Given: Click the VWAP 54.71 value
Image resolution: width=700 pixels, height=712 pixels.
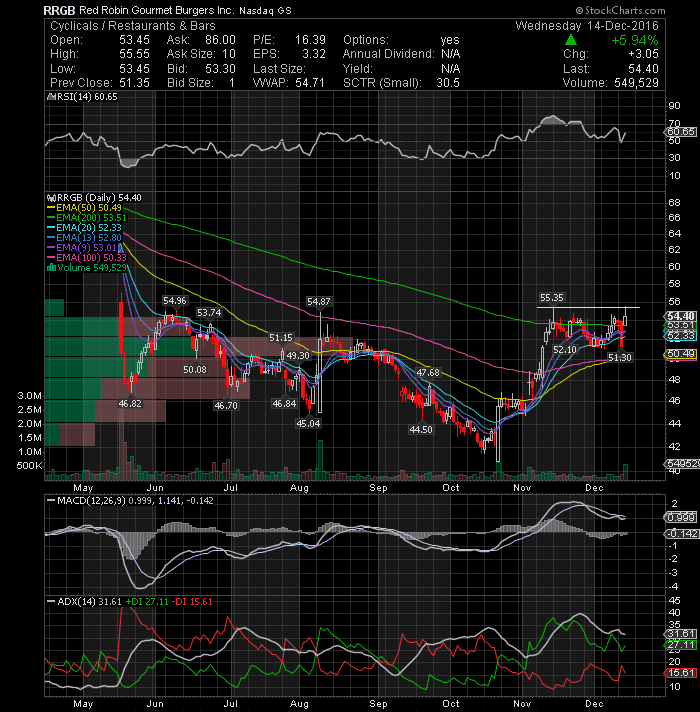Looking at the screenshot, I should pyautogui.click(x=310, y=83).
